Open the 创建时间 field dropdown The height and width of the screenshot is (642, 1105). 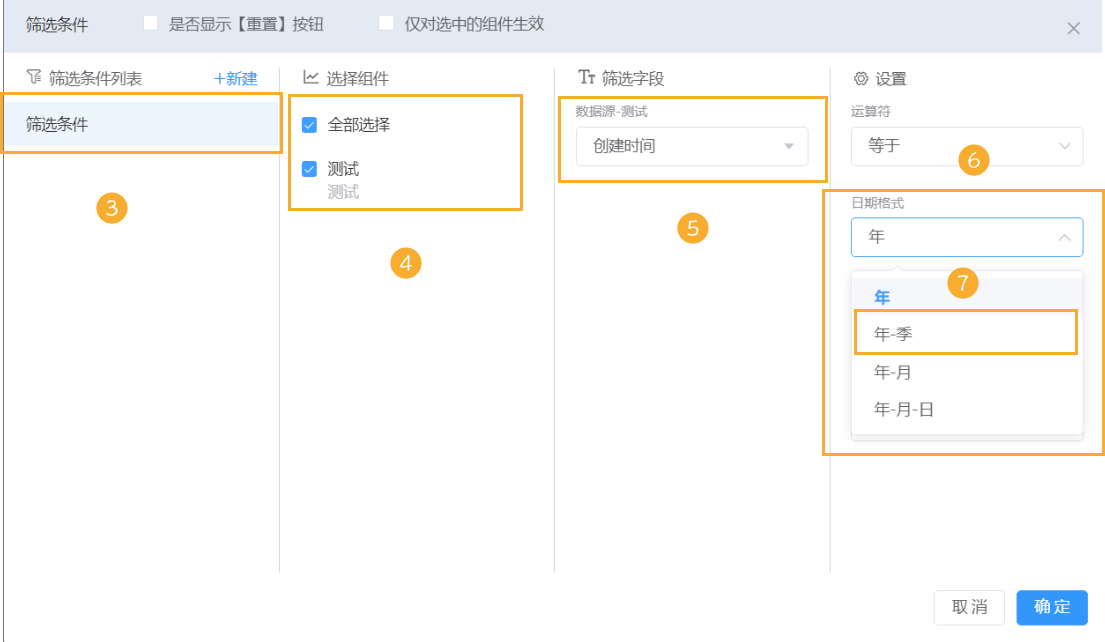(x=692, y=146)
